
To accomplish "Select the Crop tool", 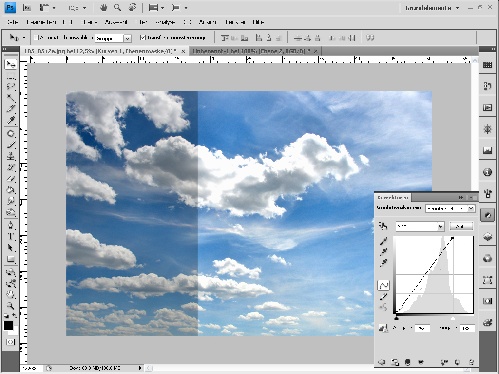I will [x=11, y=108].
